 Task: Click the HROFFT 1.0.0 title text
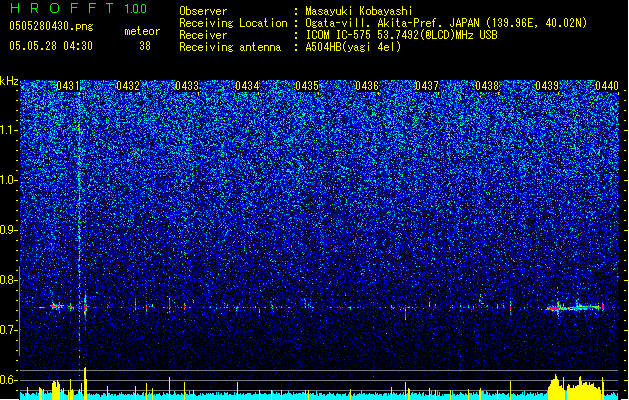click(x=78, y=8)
